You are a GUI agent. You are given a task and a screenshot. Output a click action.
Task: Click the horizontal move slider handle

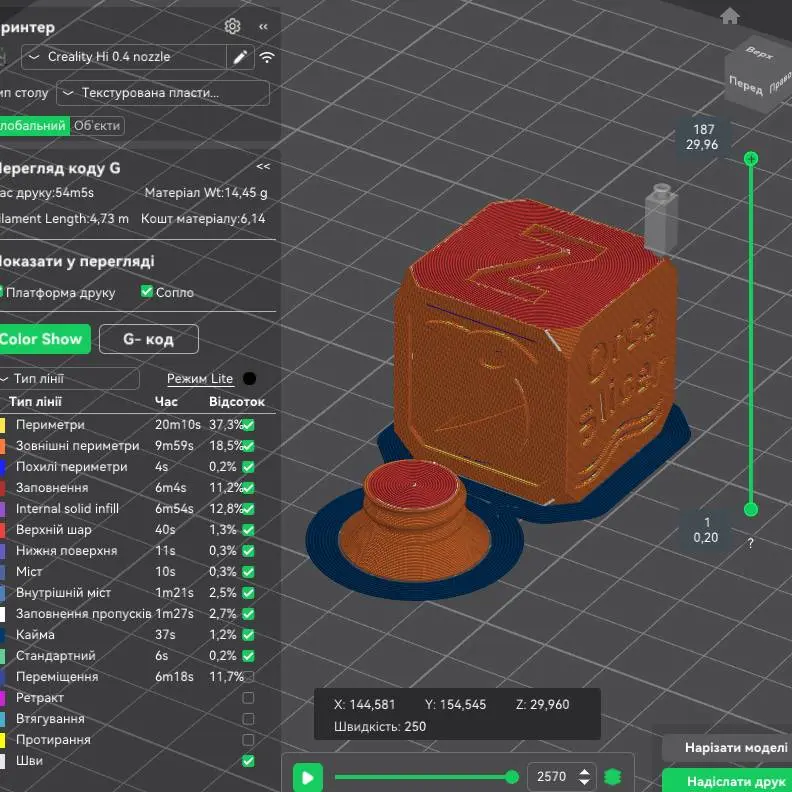click(512, 776)
